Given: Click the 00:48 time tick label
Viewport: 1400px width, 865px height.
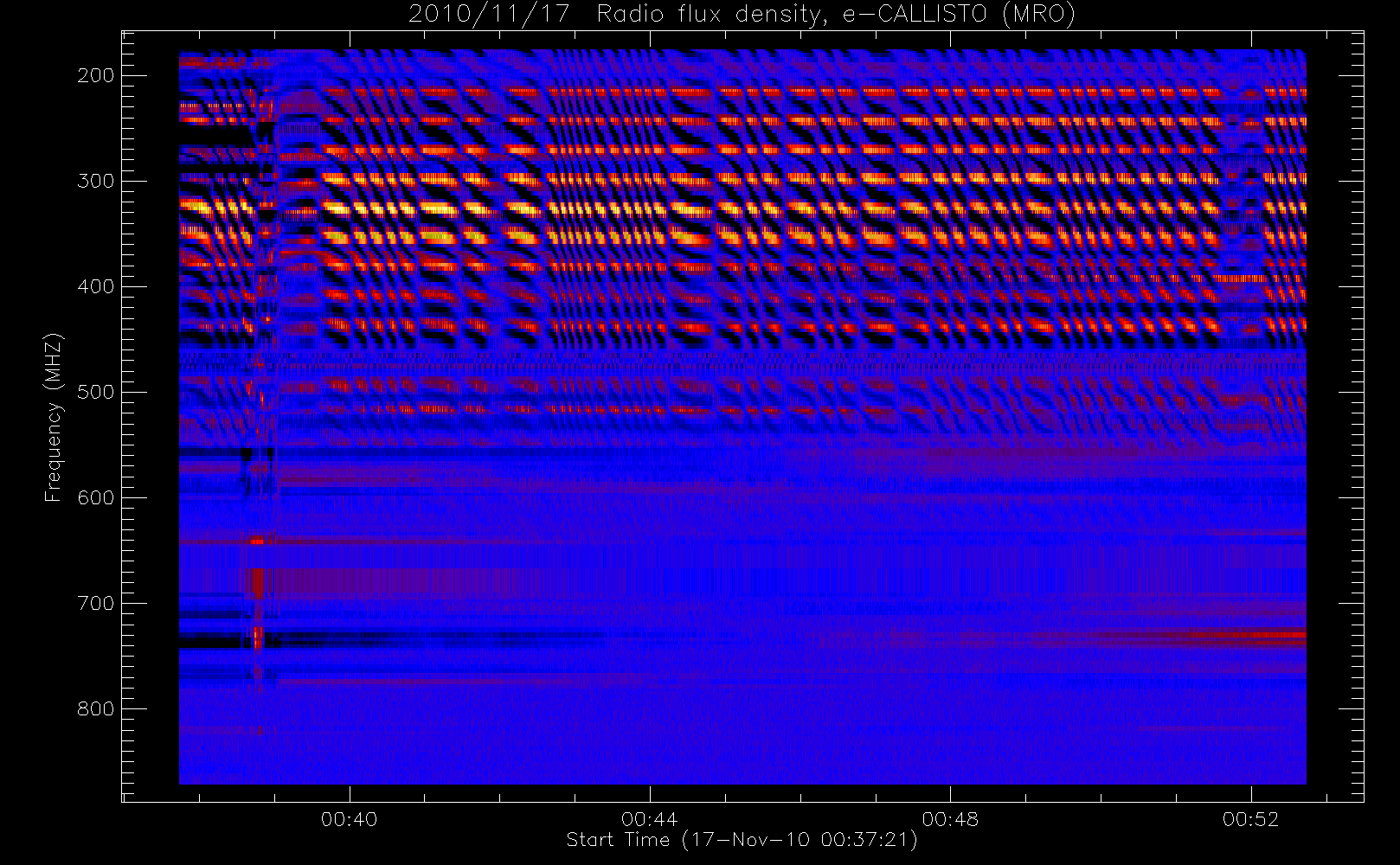Looking at the screenshot, I should 950,819.
